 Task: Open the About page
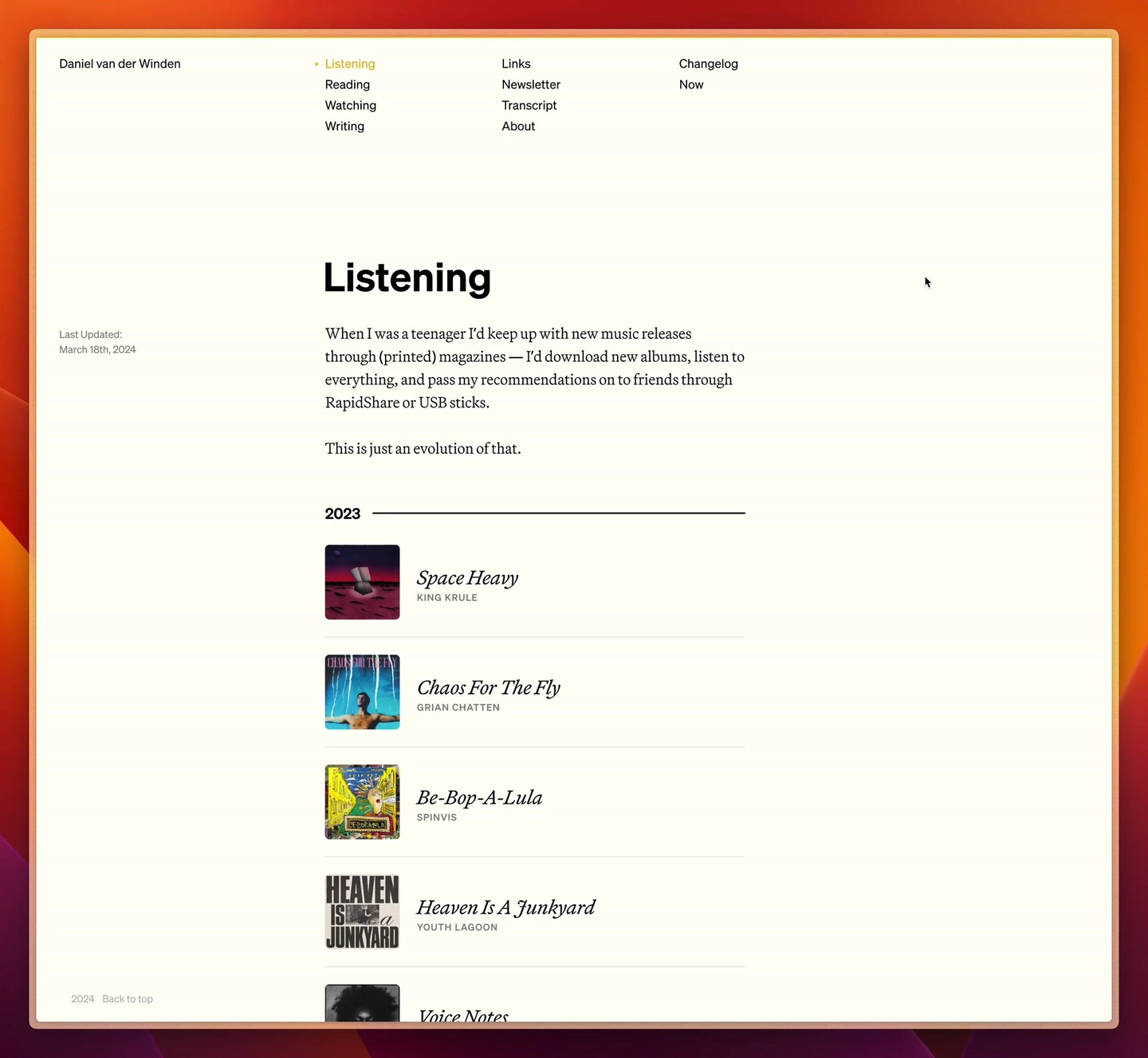pos(518,126)
